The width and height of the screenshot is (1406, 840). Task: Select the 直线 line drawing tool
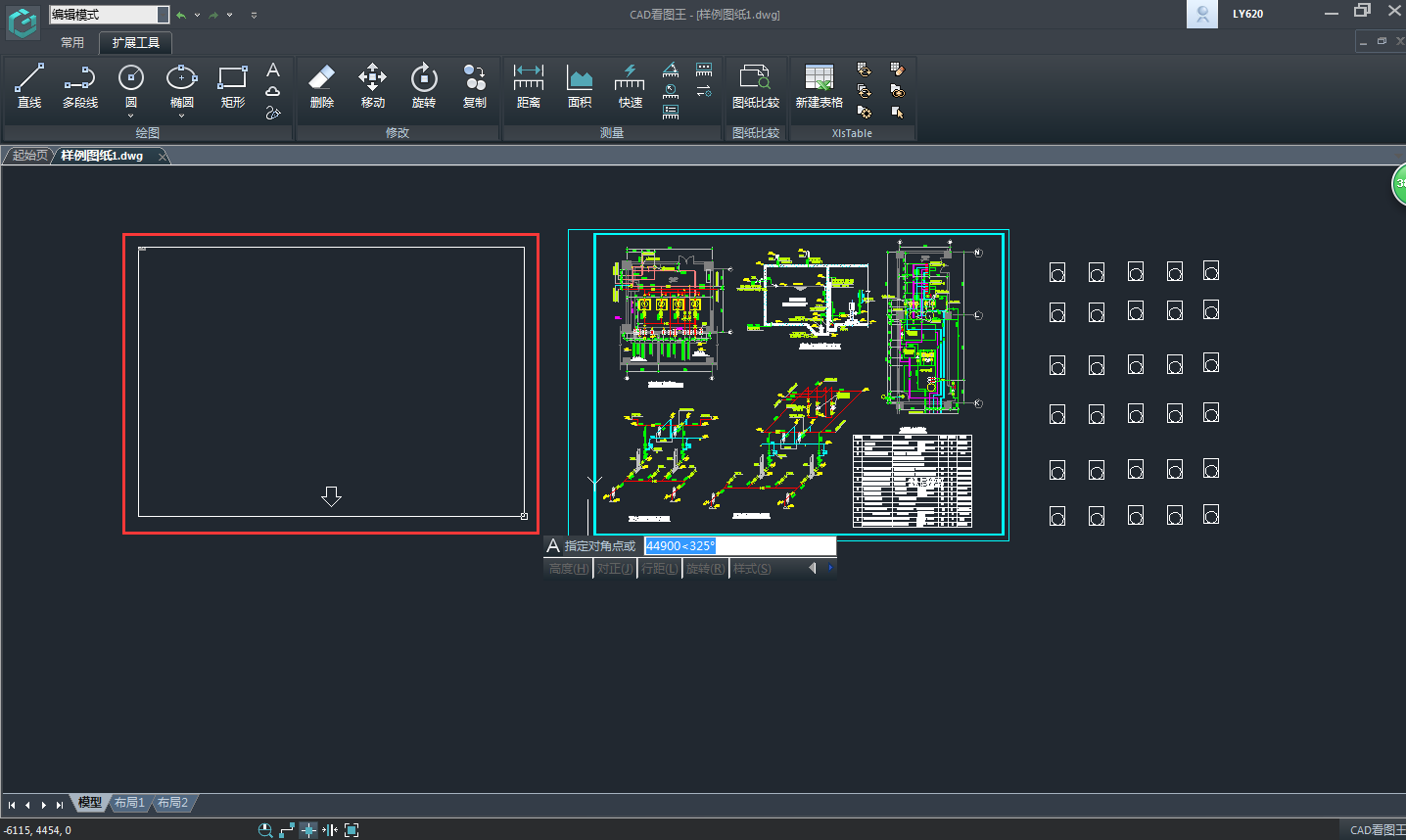pyautogui.click(x=29, y=85)
